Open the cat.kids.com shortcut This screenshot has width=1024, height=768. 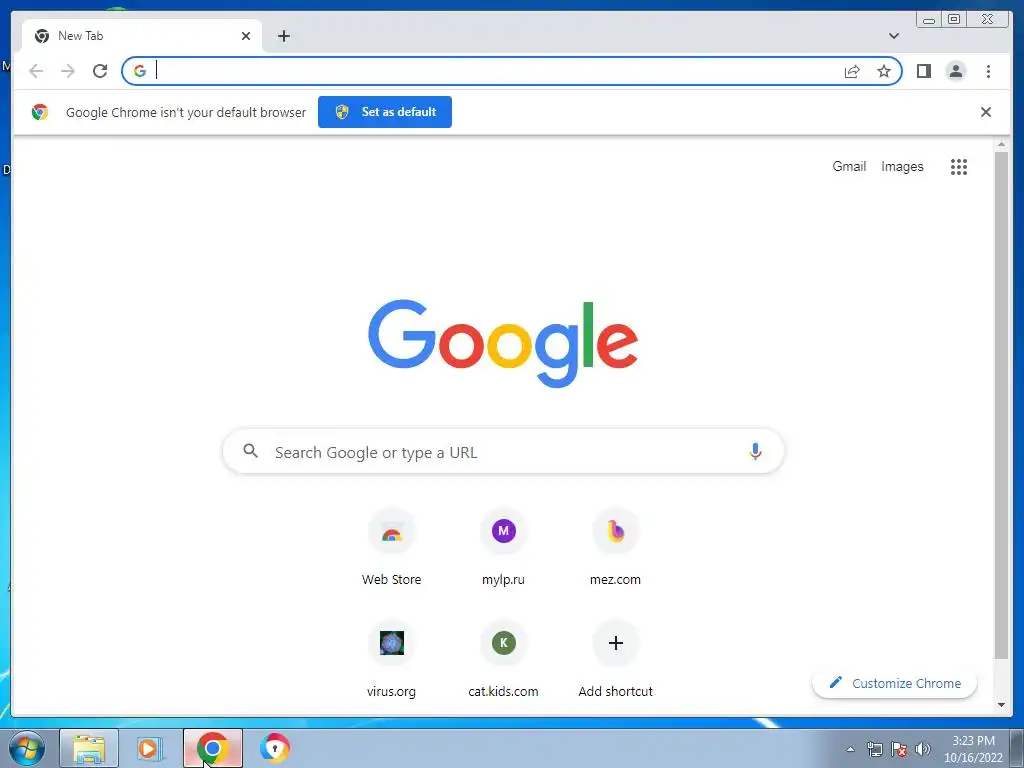point(503,660)
